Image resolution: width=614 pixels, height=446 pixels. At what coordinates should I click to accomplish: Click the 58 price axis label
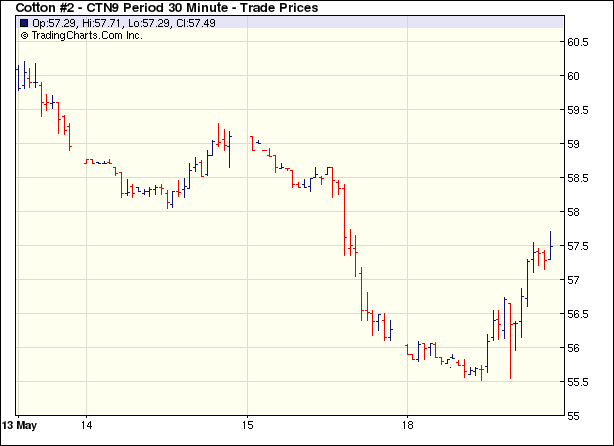click(575, 212)
